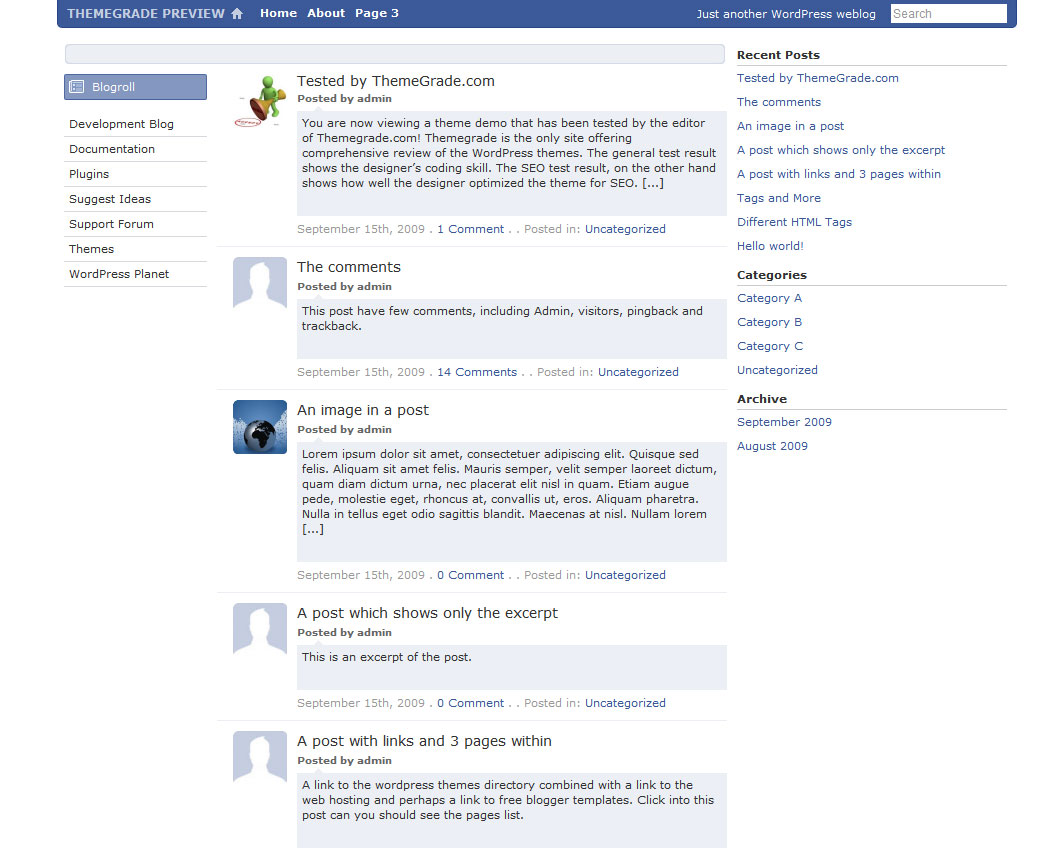Click avatar beside the excerpt-only post
This screenshot has width=1056, height=851.
coord(260,629)
